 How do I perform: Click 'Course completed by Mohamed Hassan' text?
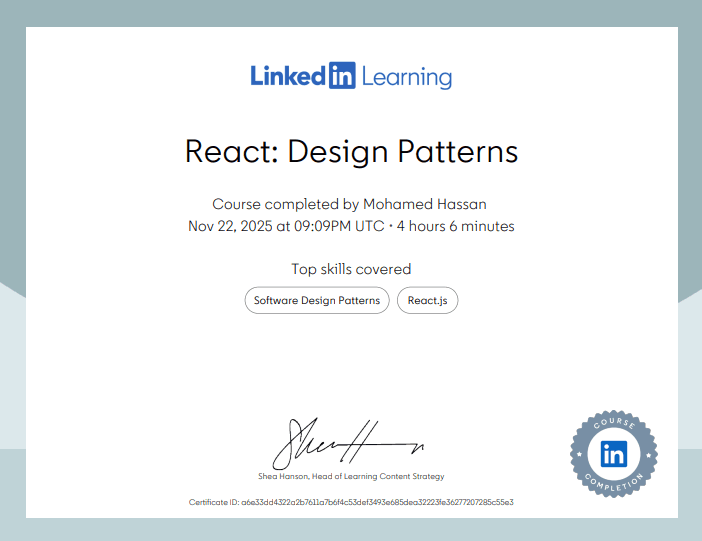tap(349, 204)
